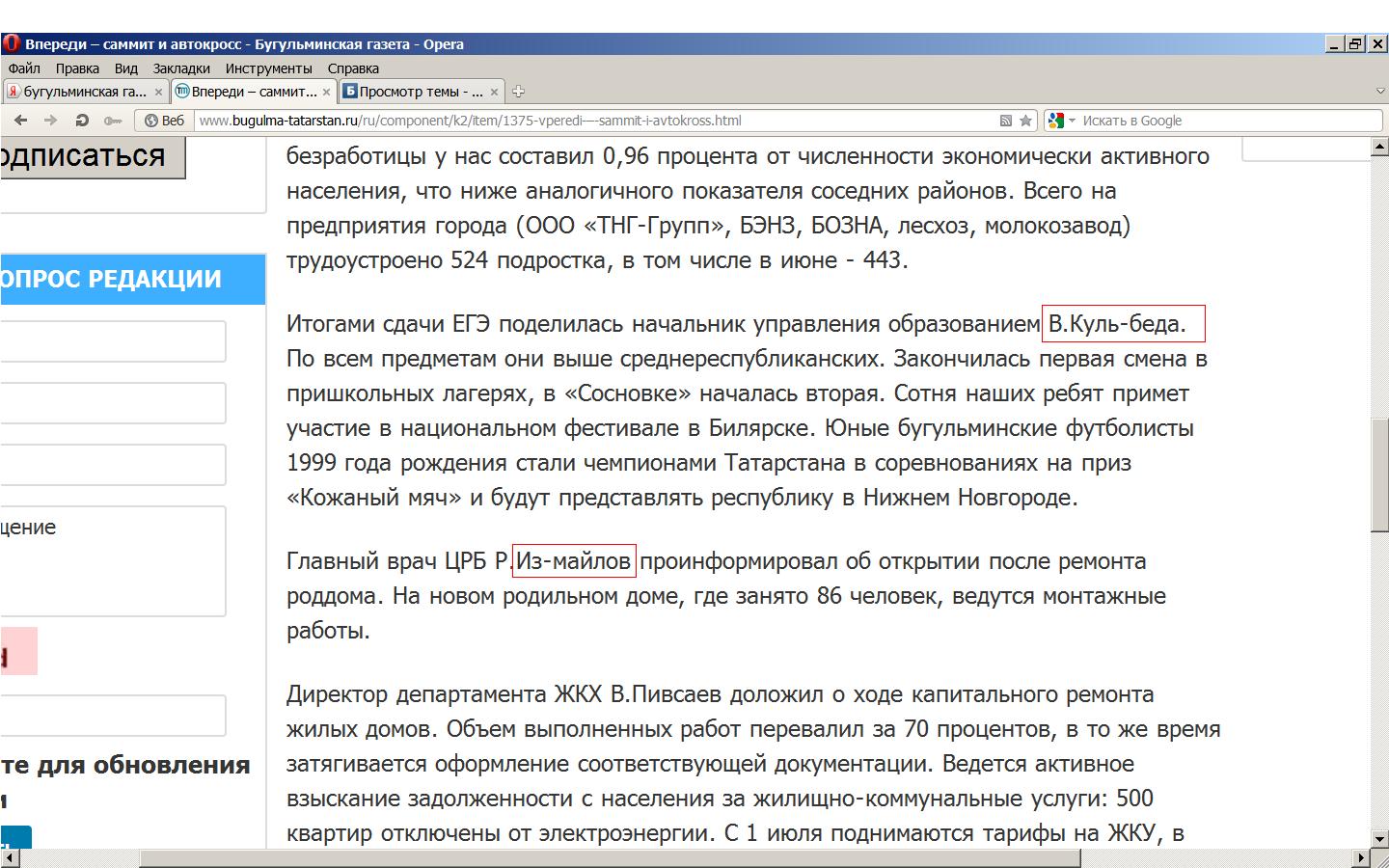
Task: Click the RSS feed icon in address bar
Action: tap(1006, 121)
